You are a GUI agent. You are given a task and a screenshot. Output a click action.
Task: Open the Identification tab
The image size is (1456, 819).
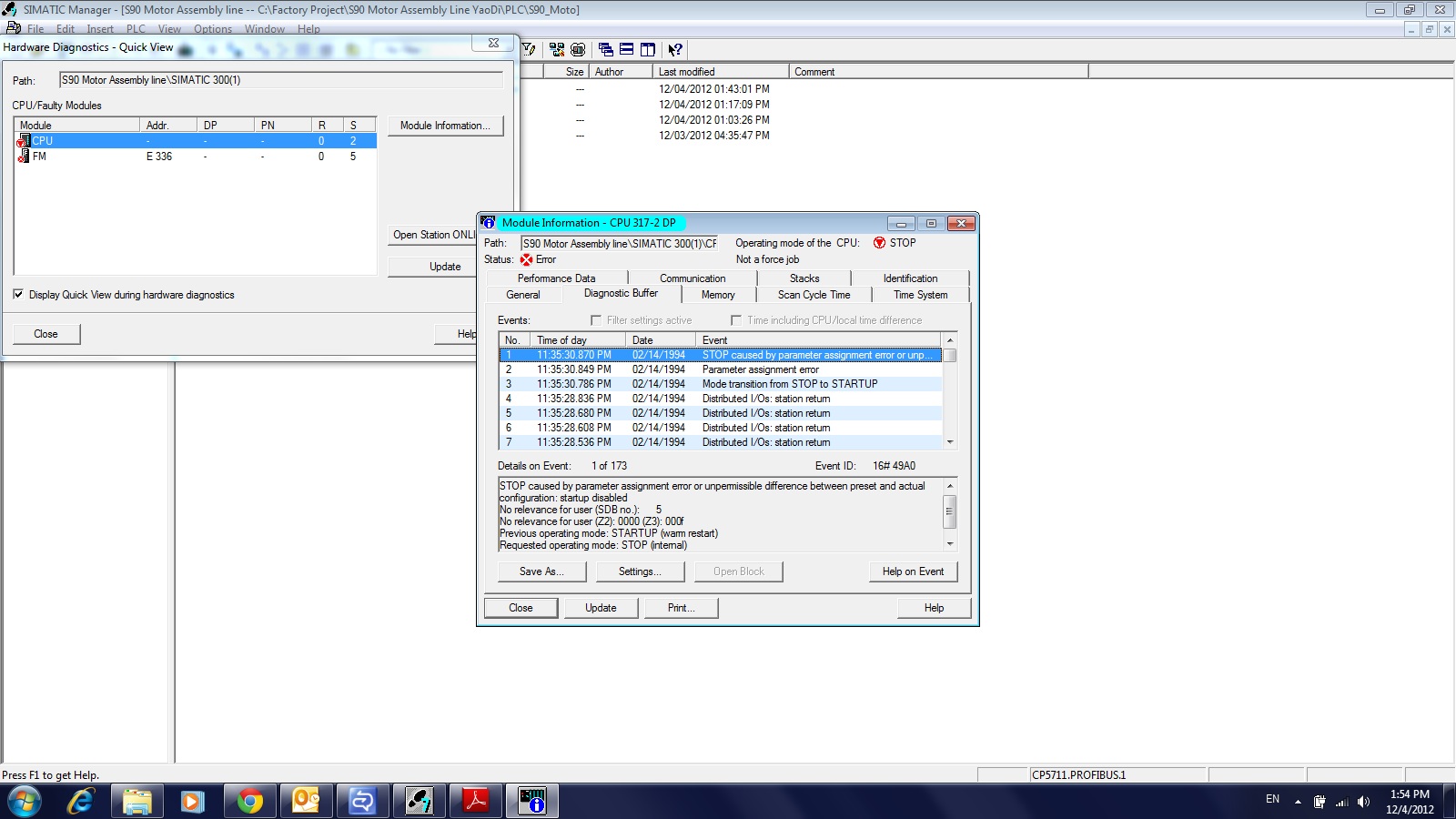[910, 278]
